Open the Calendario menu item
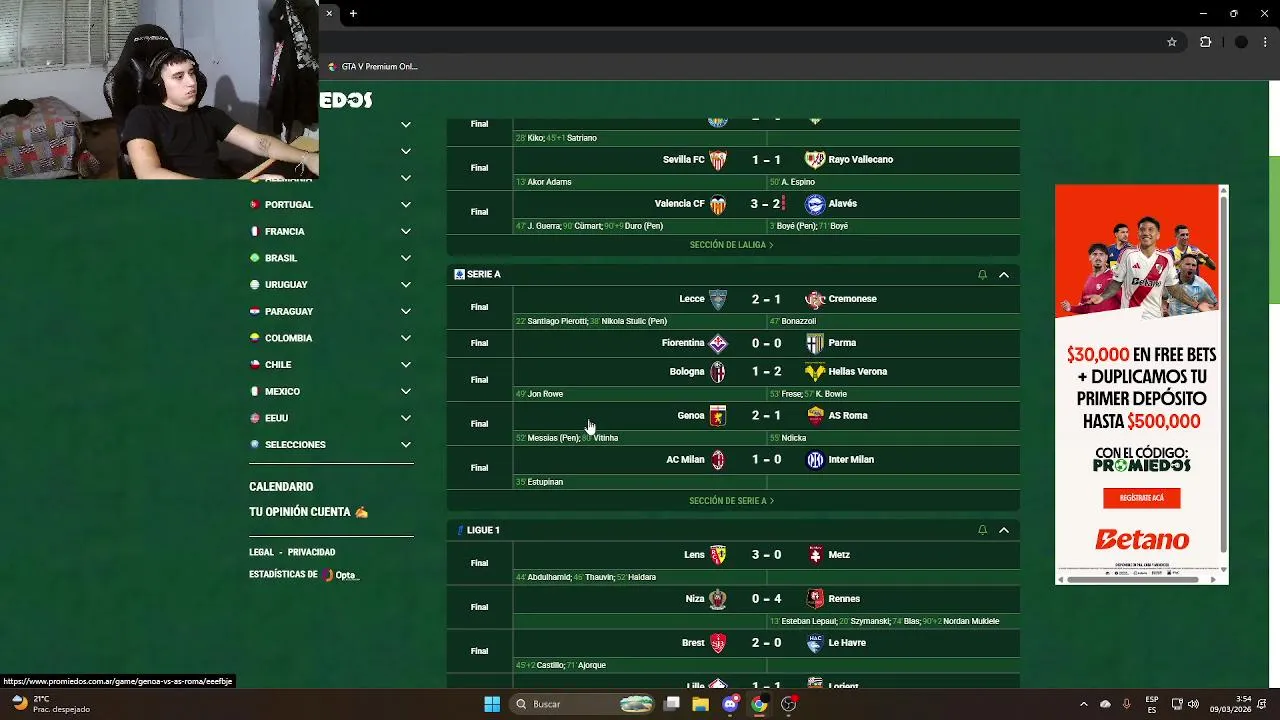 point(281,487)
